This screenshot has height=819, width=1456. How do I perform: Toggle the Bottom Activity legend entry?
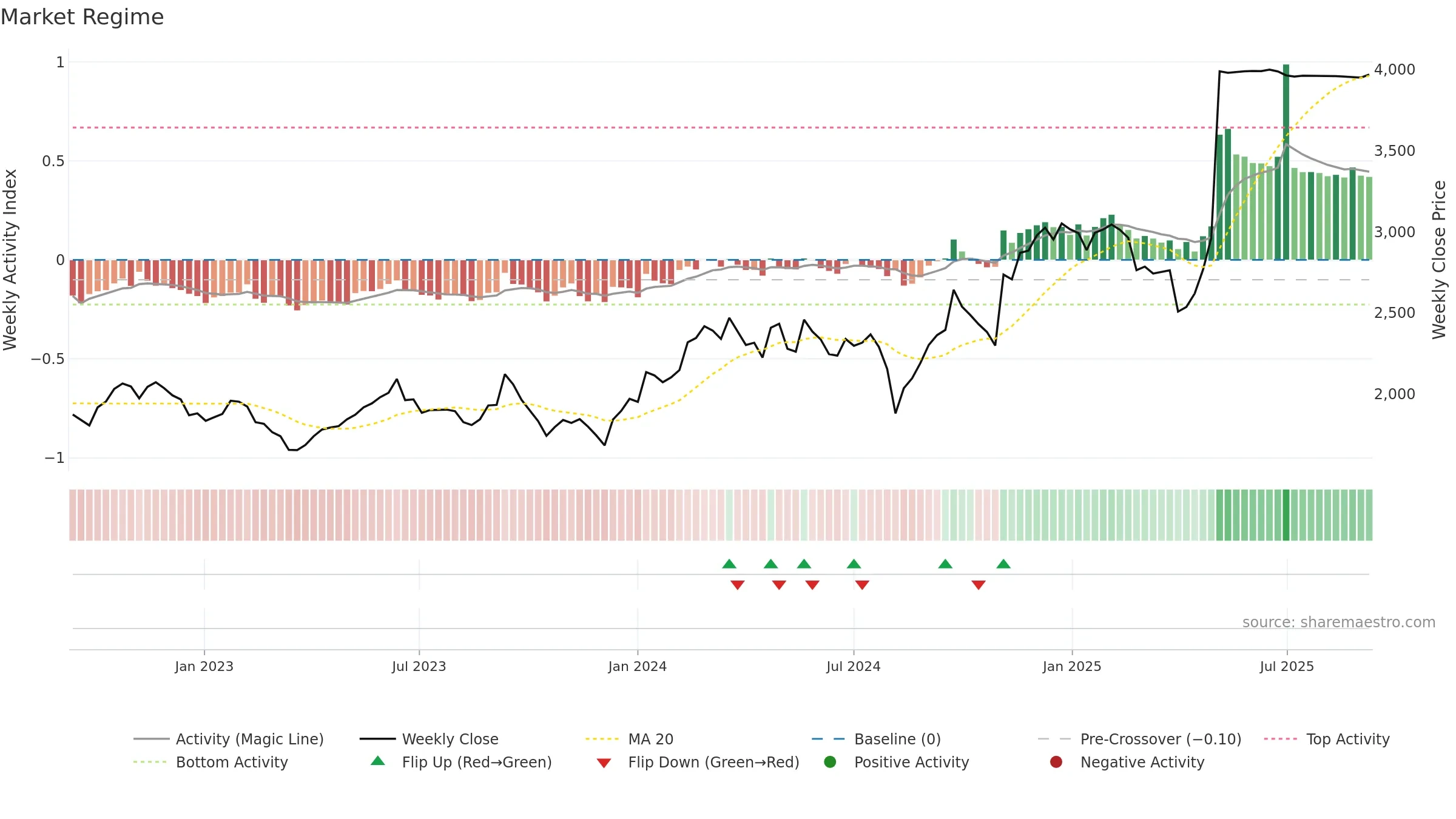(211, 762)
